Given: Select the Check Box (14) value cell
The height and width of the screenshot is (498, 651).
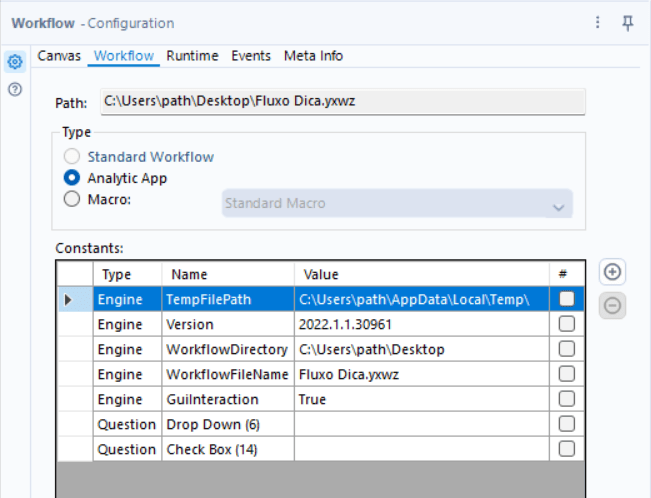Looking at the screenshot, I should 422,449.
